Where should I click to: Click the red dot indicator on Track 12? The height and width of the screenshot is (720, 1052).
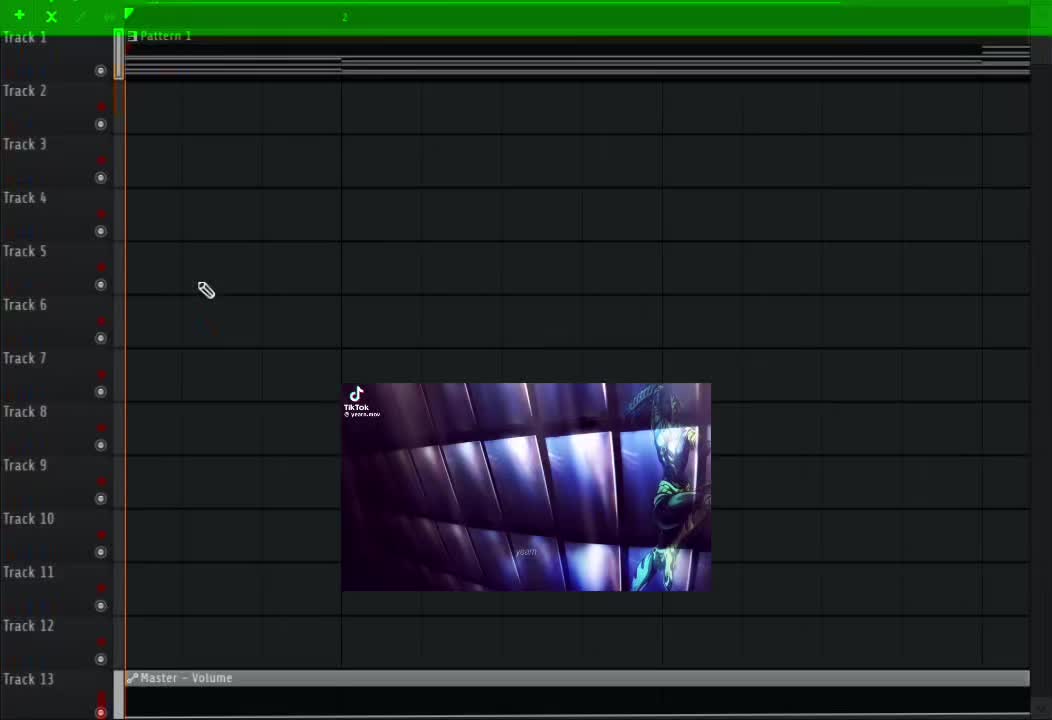click(102, 641)
